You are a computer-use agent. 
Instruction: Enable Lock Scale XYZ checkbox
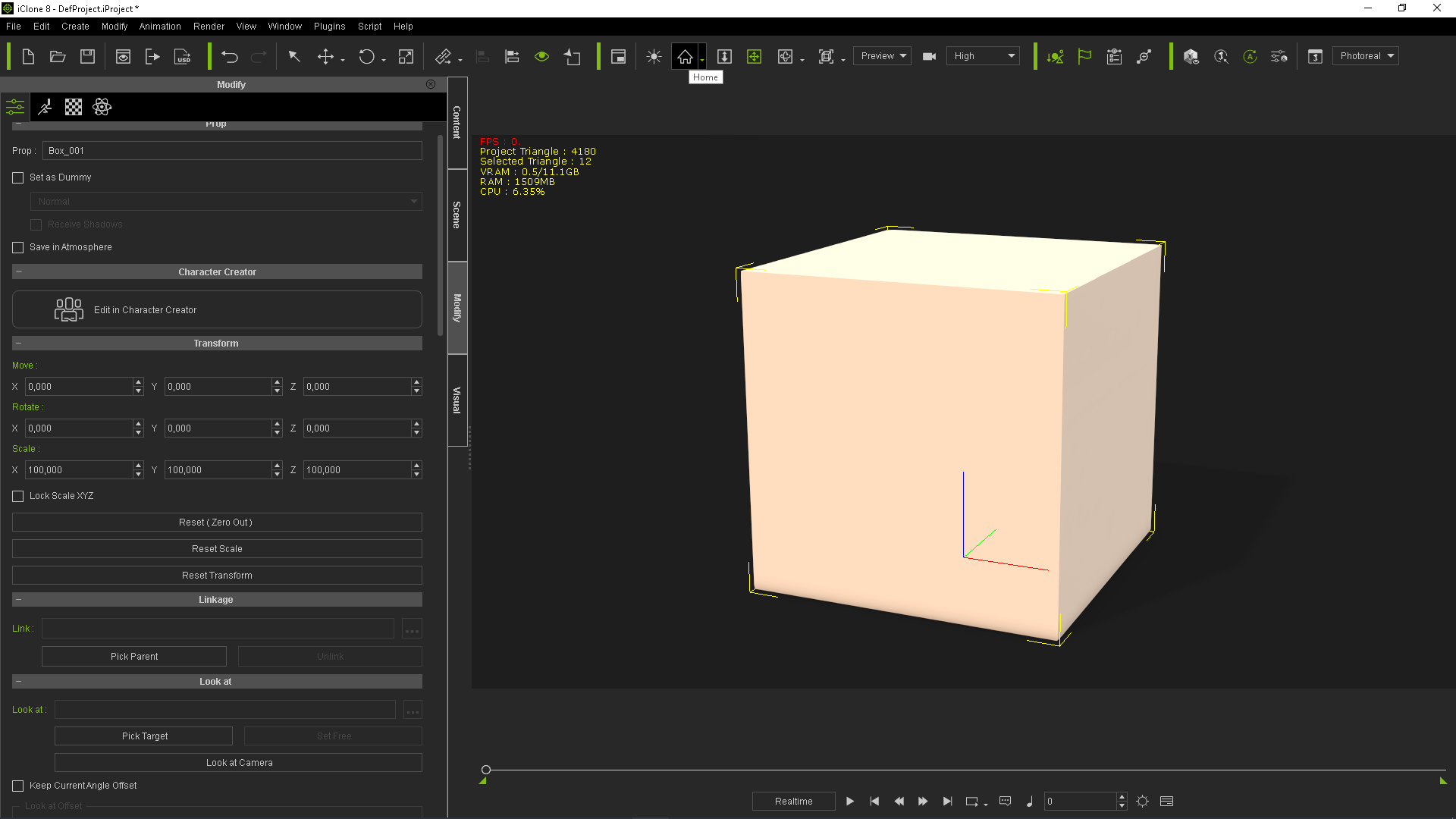18,495
